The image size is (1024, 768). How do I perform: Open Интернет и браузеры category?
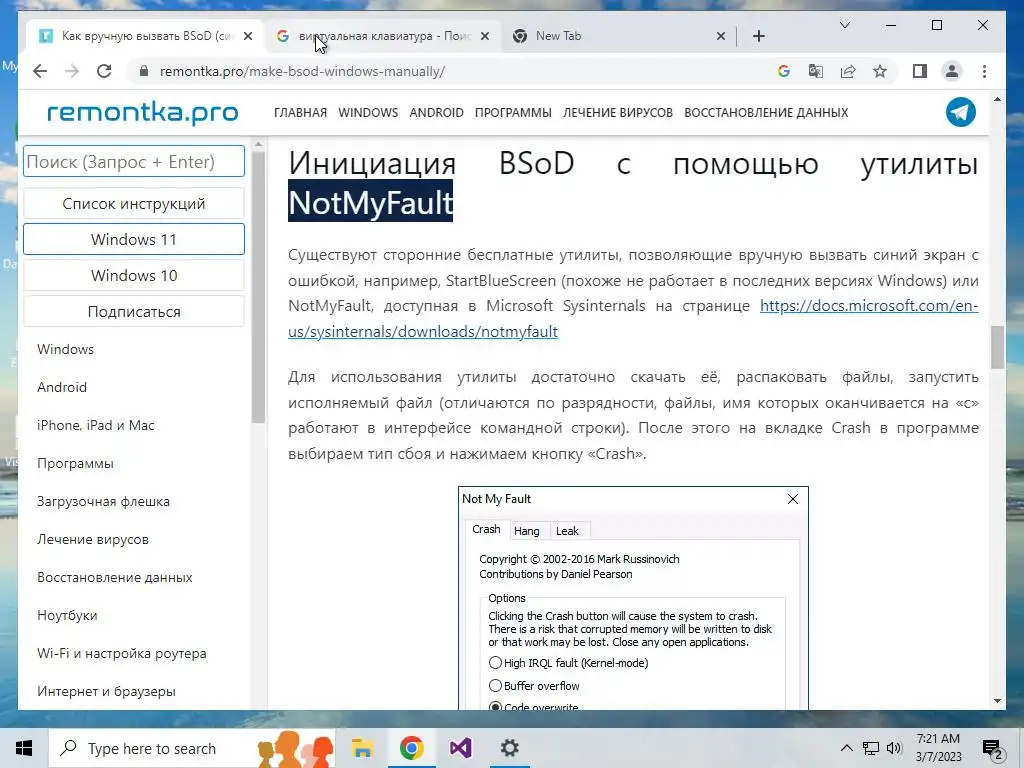[106, 691]
